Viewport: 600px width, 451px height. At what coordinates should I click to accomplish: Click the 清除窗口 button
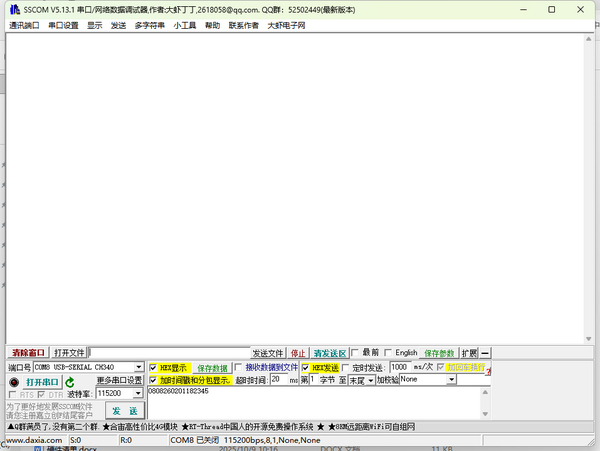point(28,353)
